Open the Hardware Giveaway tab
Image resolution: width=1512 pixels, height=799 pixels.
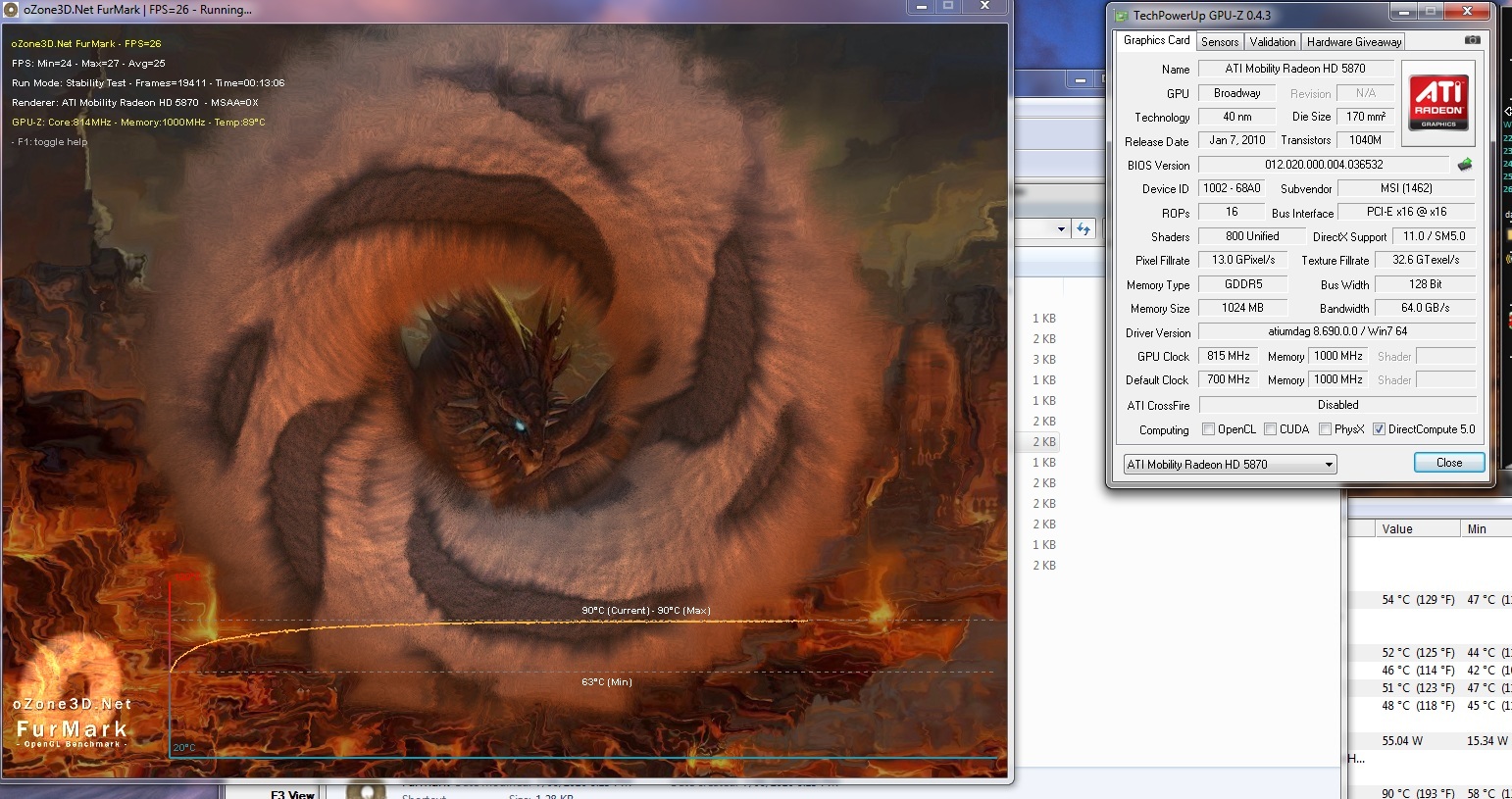click(x=1354, y=42)
